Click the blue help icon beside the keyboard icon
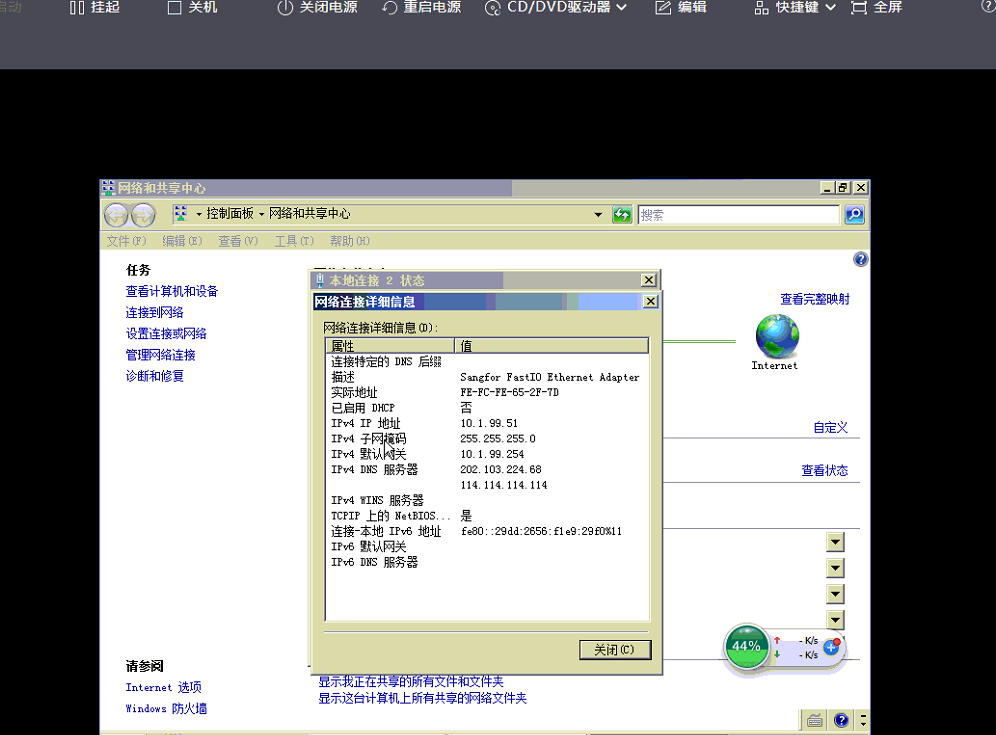The image size is (996, 735). pyautogui.click(x=841, y=720)
